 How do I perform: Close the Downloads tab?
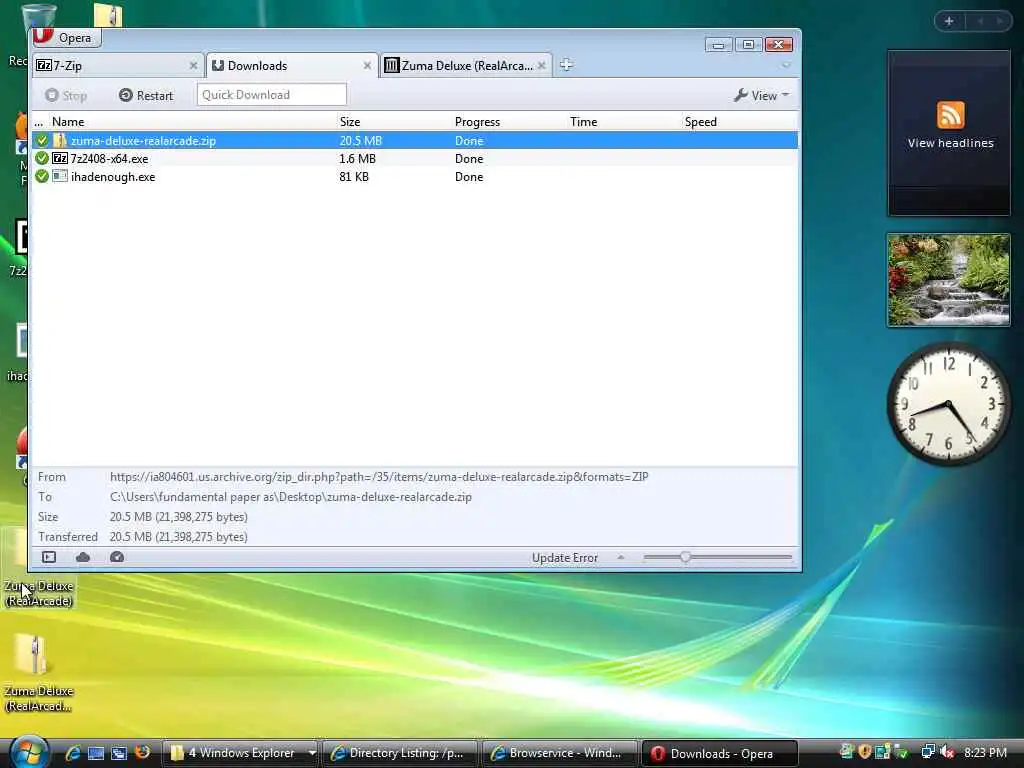tap(367, 65)
